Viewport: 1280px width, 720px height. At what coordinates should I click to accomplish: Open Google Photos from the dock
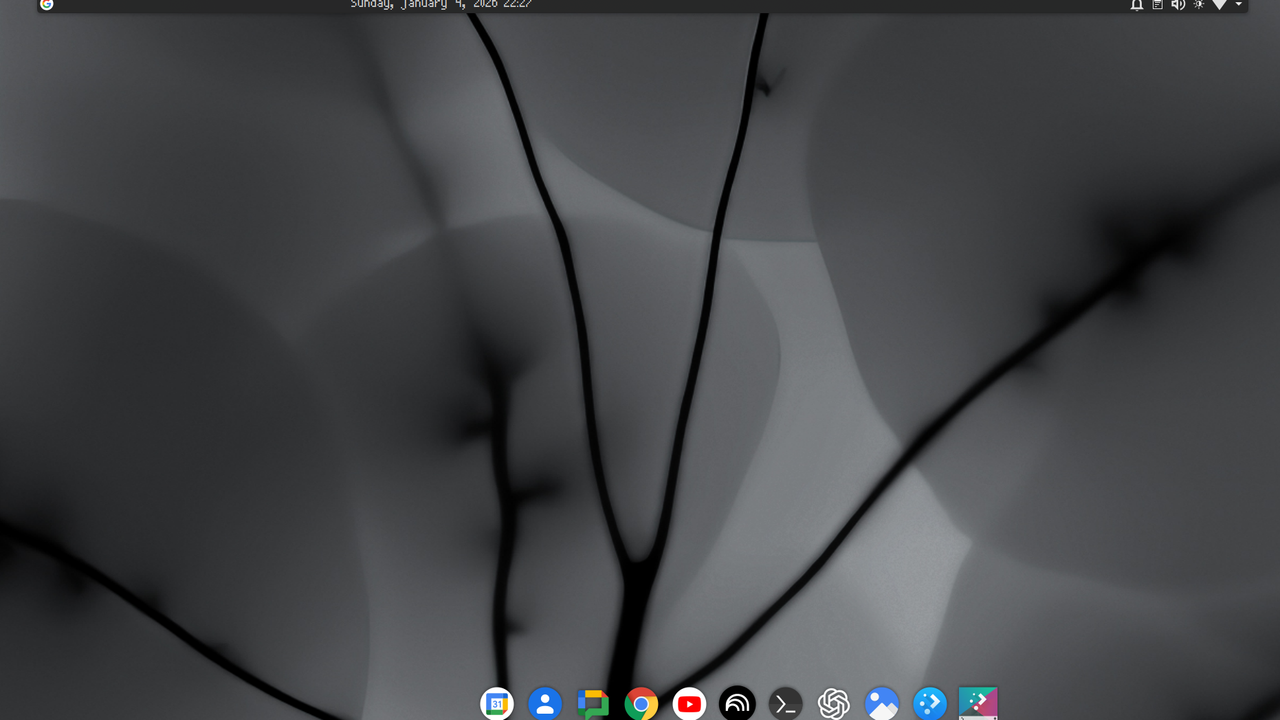(881, 703)
